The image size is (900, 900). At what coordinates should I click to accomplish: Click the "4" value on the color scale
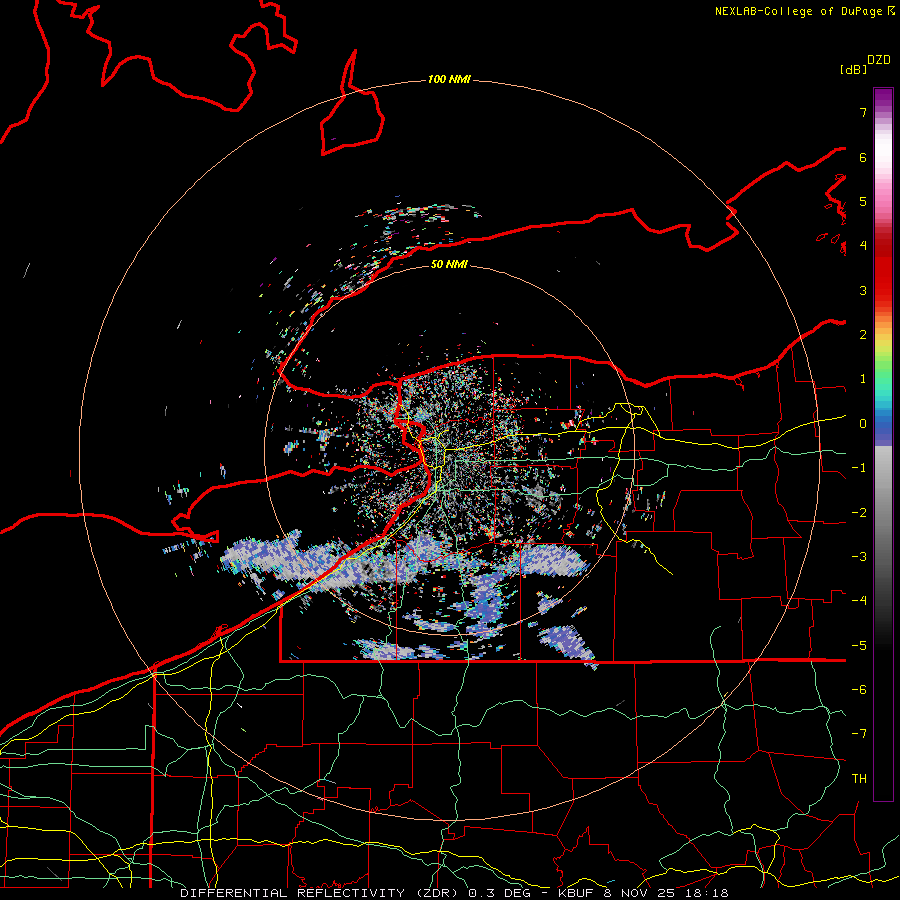(x=863, y=246)
